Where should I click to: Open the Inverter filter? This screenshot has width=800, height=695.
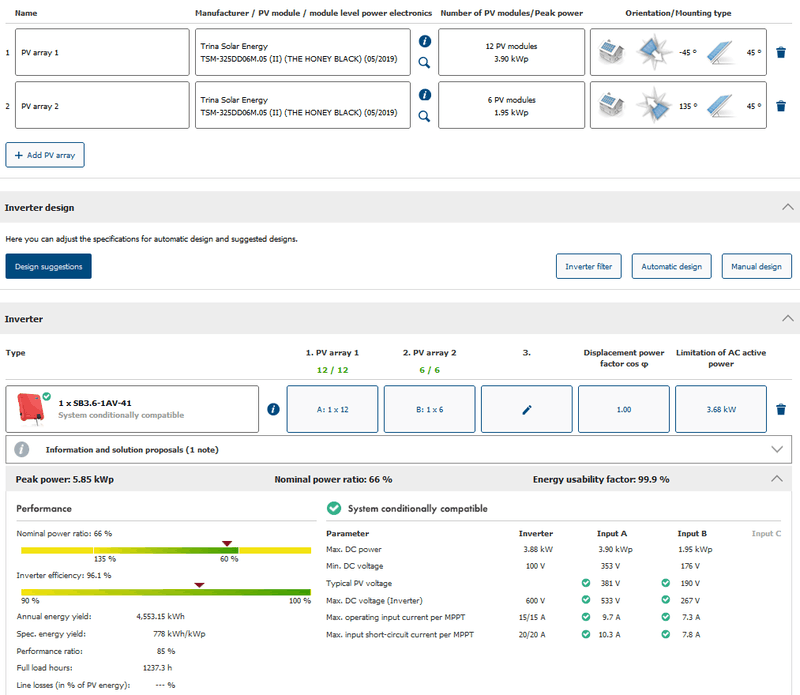pos(588,266)
